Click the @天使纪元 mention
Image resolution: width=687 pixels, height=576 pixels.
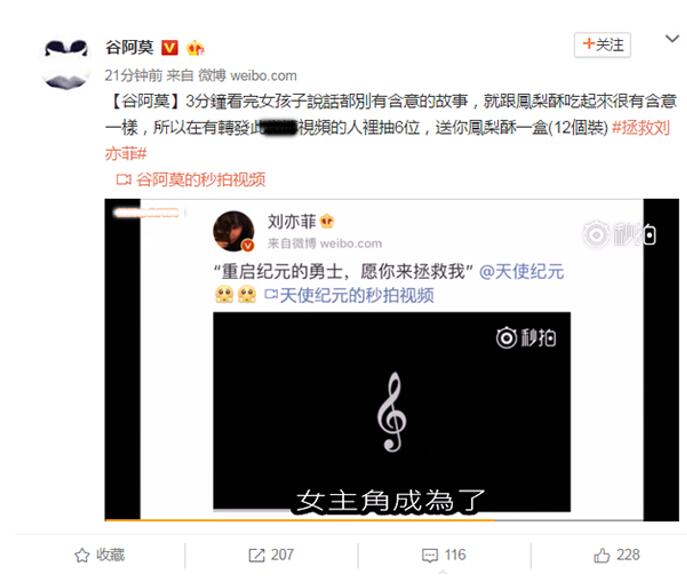tap(521, 272)
